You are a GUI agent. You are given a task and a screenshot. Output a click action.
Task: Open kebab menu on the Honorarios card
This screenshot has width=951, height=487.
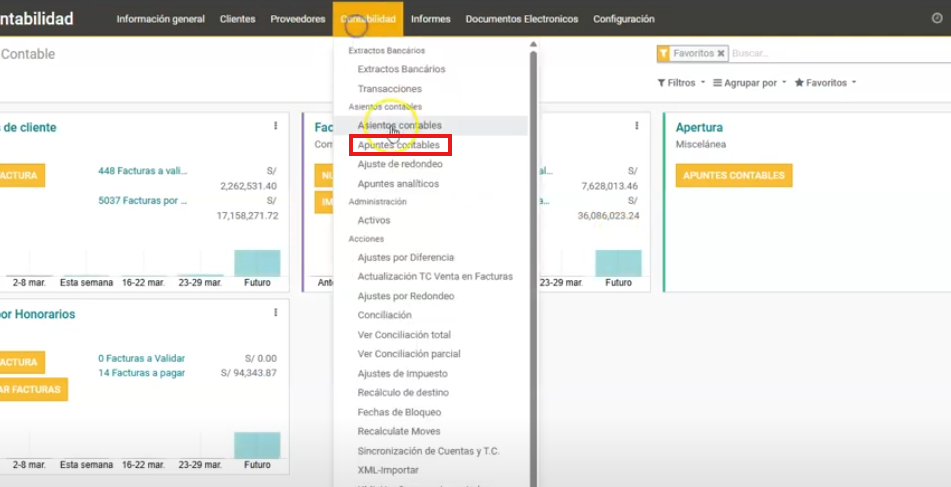click(x=276, y=313)
